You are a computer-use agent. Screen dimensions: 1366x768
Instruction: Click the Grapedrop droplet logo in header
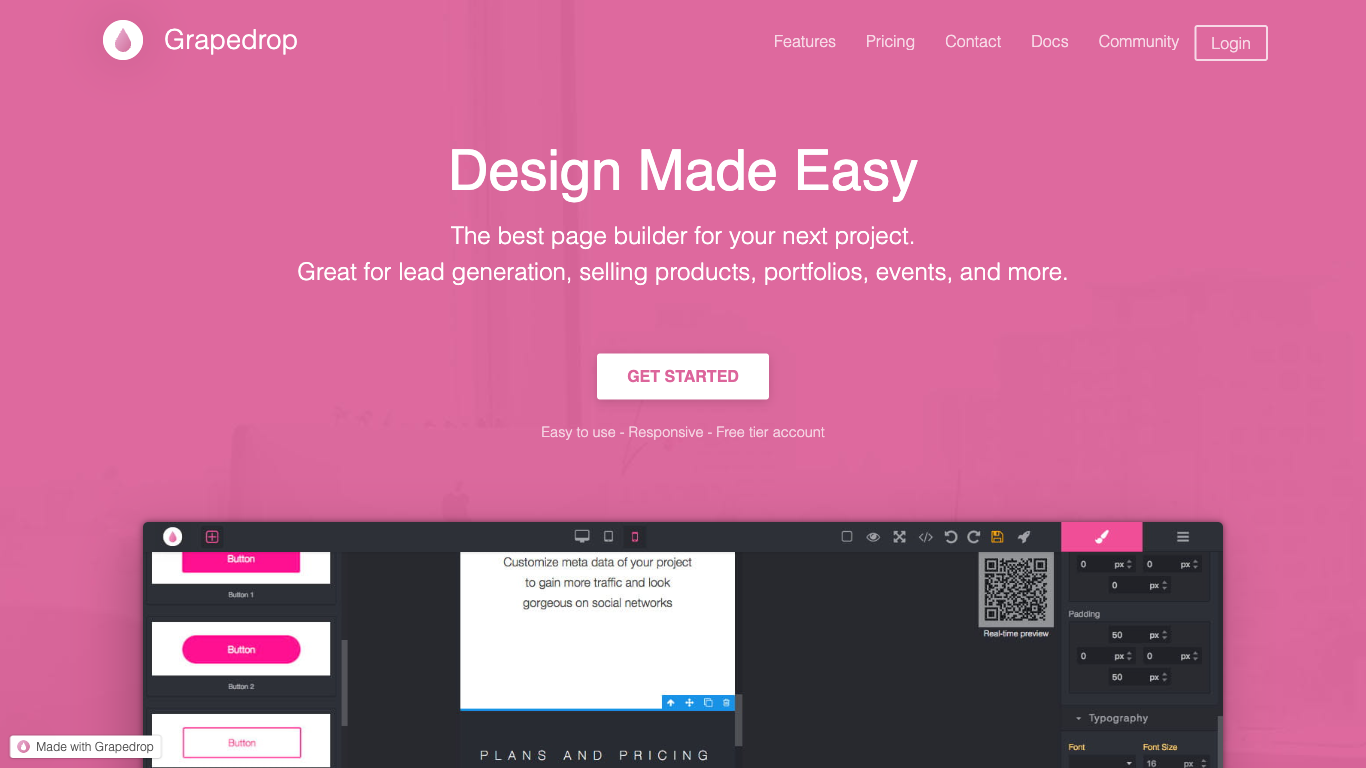(x=123, y=40)
